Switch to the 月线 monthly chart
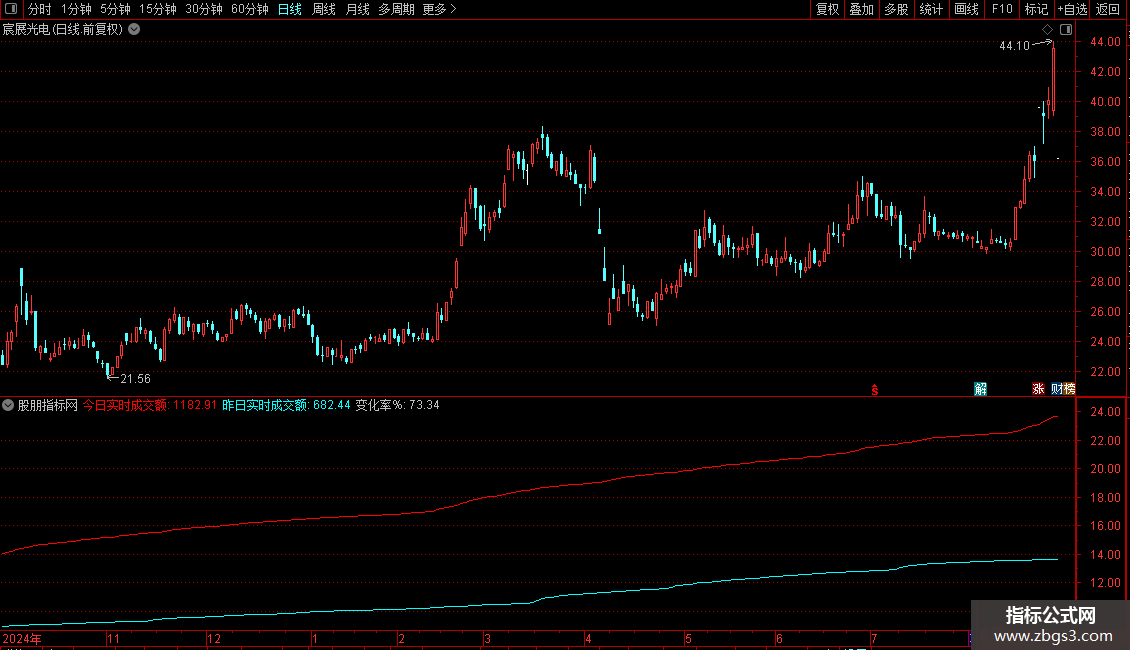 point(357,9)
